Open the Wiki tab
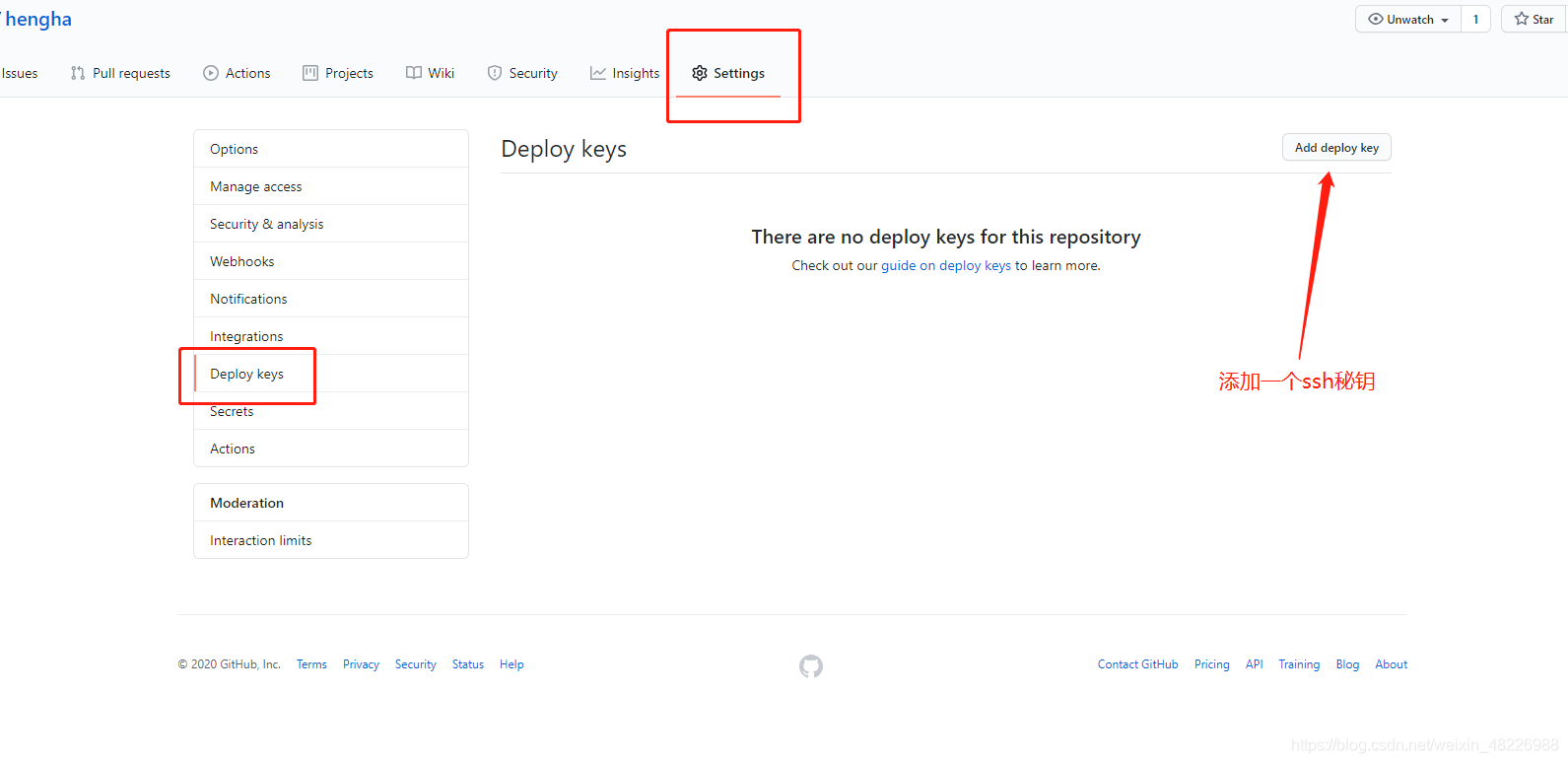 pos(442,73)
